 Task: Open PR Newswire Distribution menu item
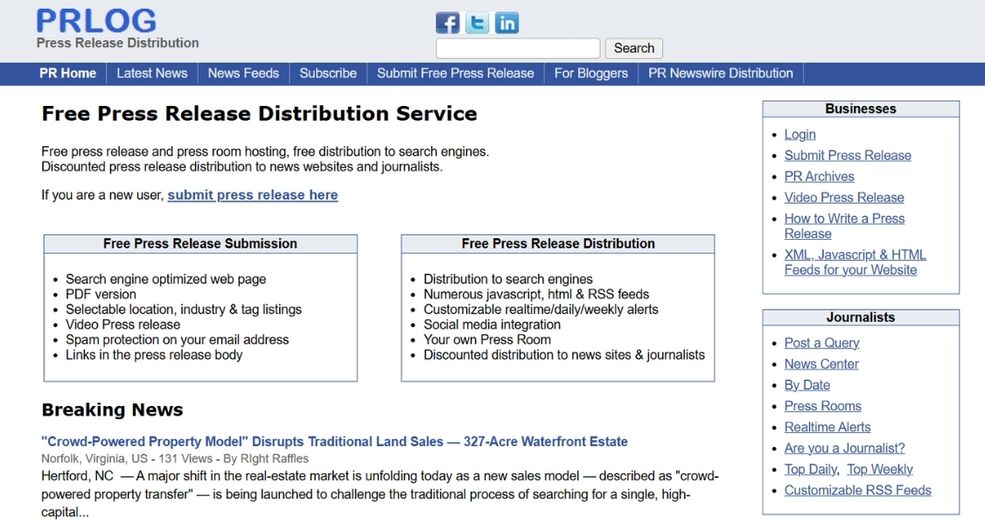(x=720, y=73)
